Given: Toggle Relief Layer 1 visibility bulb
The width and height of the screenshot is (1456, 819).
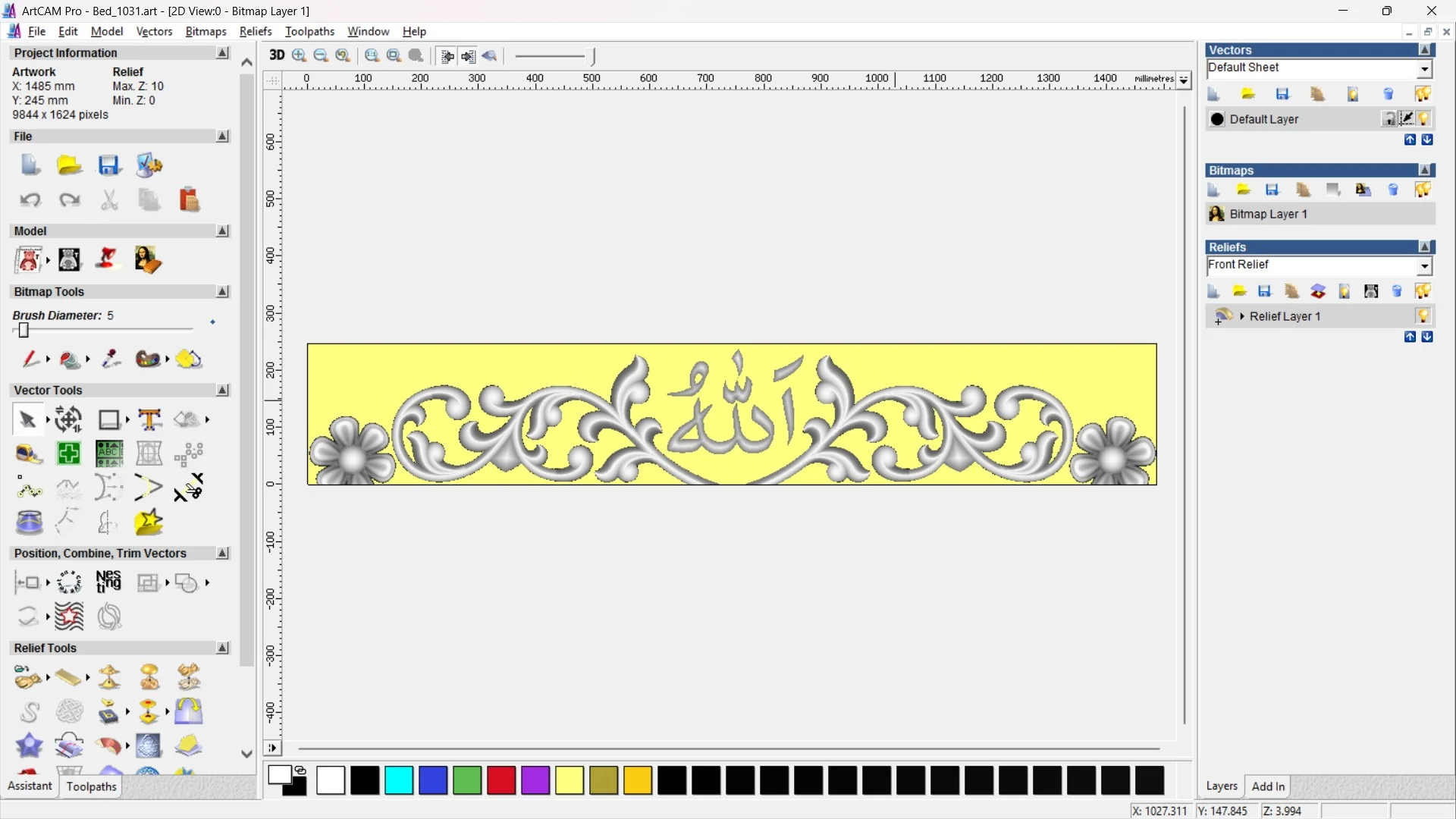Looking at the screenshot, I should click(1423, 315).
